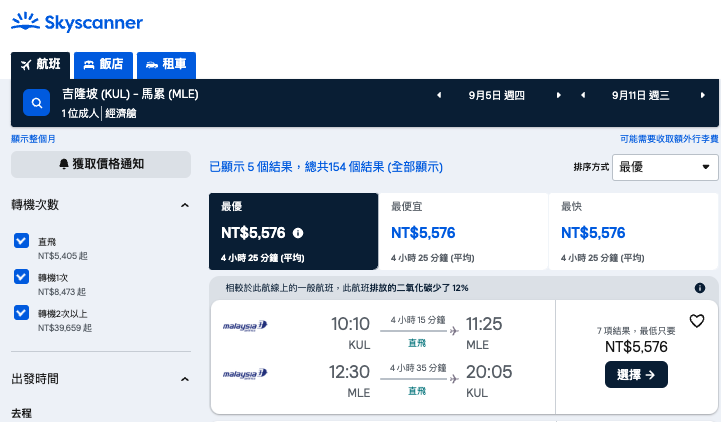Open info icon beside NT$5,576 best price
This screenshot has height=422, width=721.
[x=298, y=233]
